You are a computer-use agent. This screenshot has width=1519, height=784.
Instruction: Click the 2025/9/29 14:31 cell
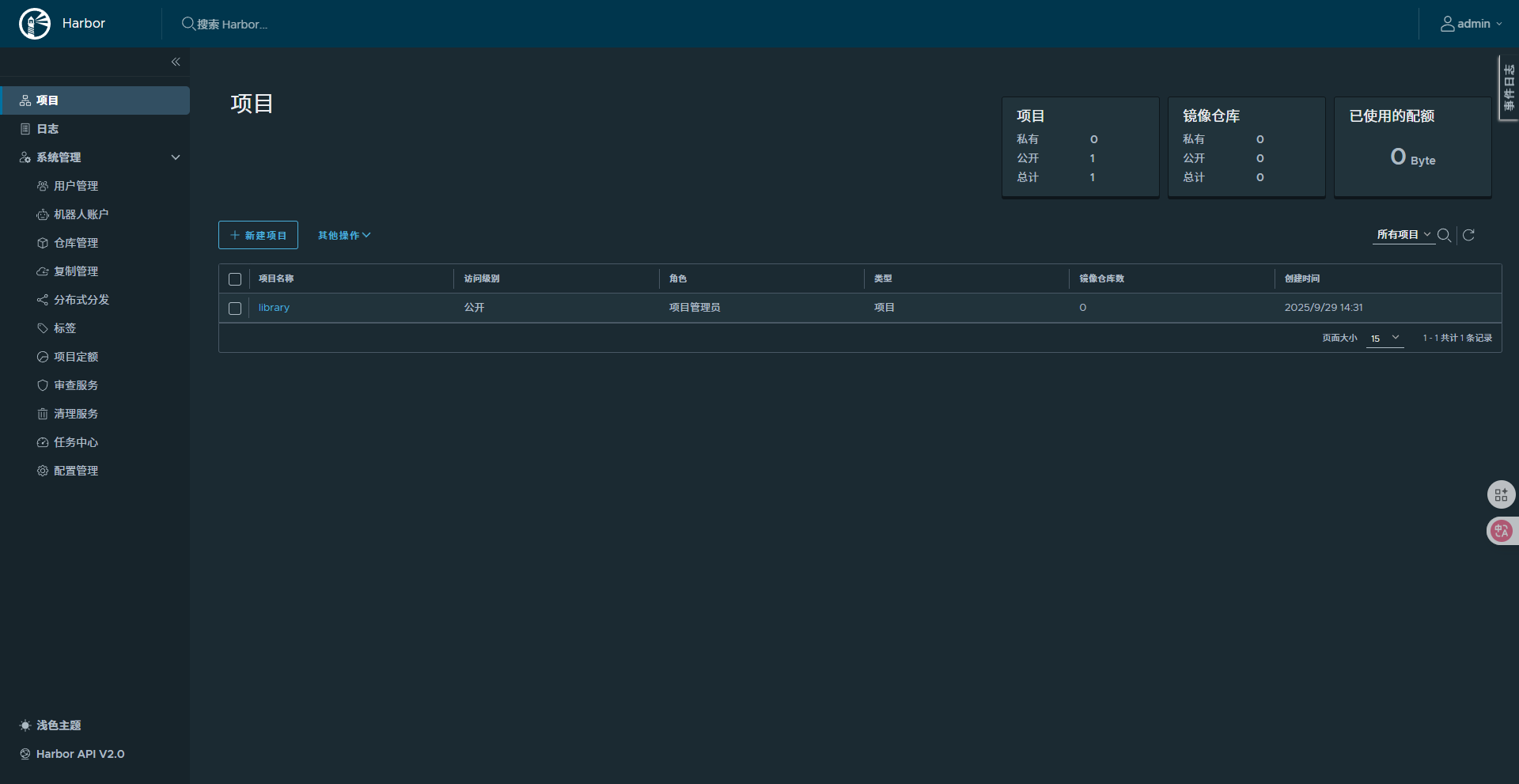pos(1324,308)
